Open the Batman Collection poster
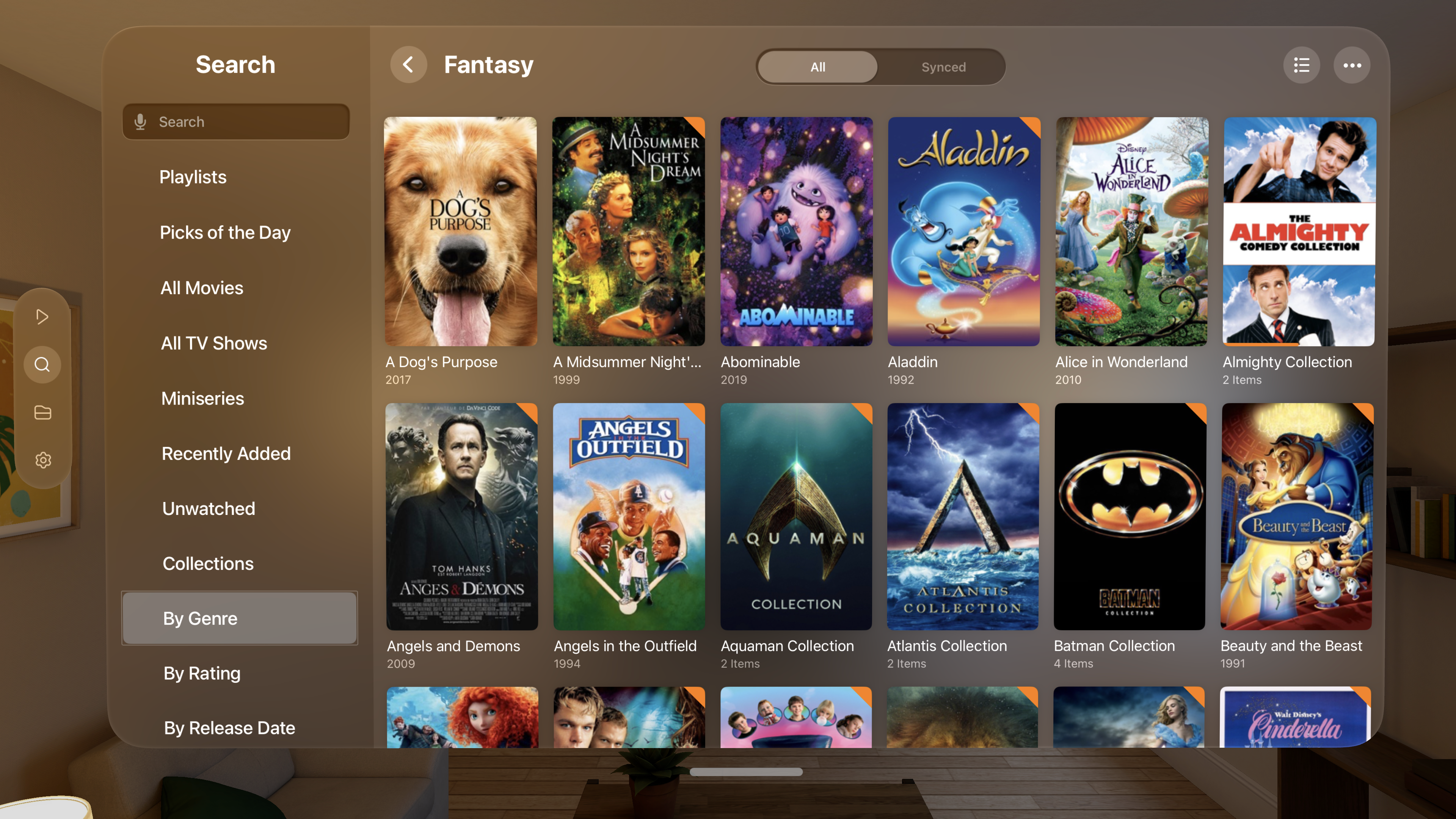Image resolution: width=1456 pixels, height=819 pixels. point(1130,516)
